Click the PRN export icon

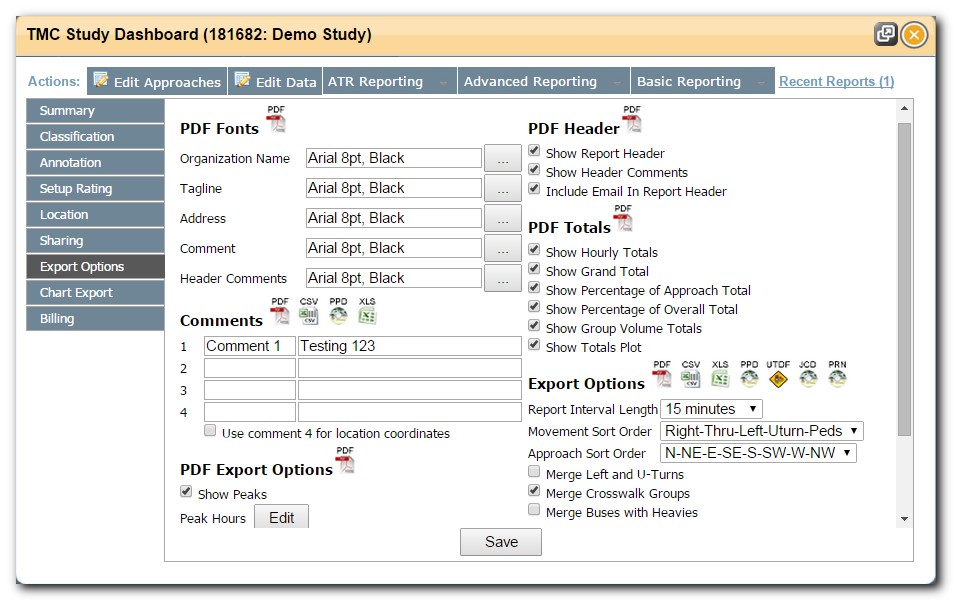tap(836, 378)
